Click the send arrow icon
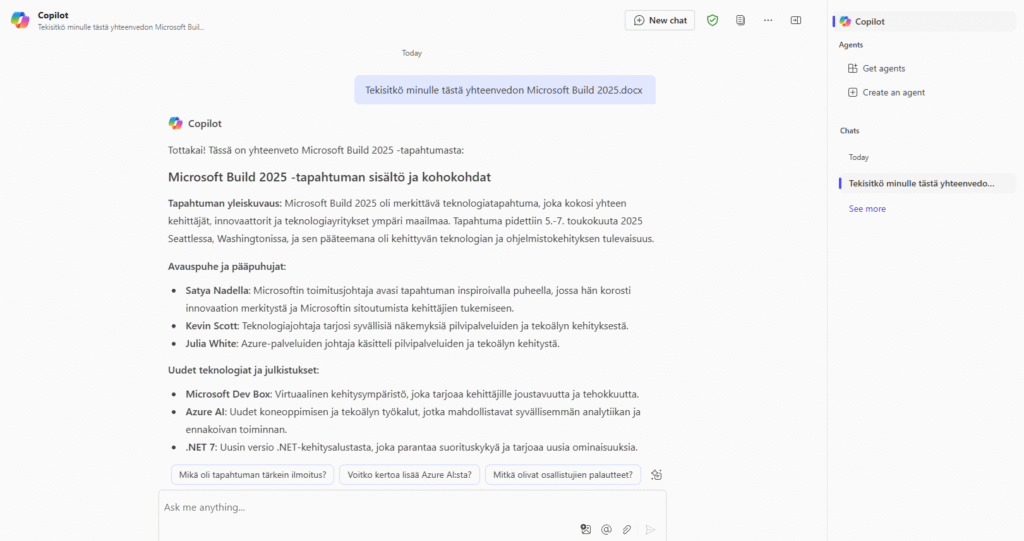1024x541 pixels. click(650, 529)
